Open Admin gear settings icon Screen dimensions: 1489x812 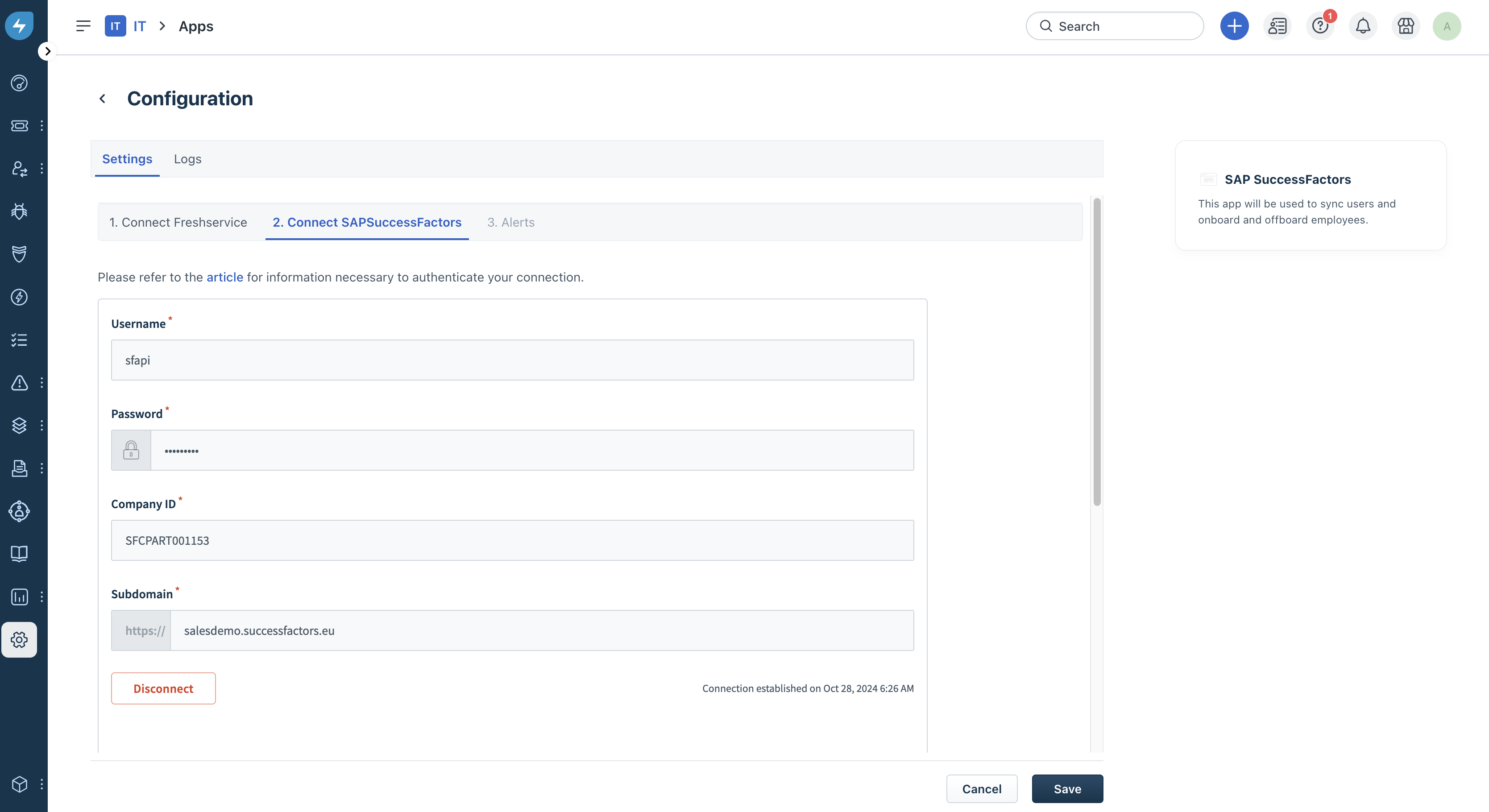[19, 639]
